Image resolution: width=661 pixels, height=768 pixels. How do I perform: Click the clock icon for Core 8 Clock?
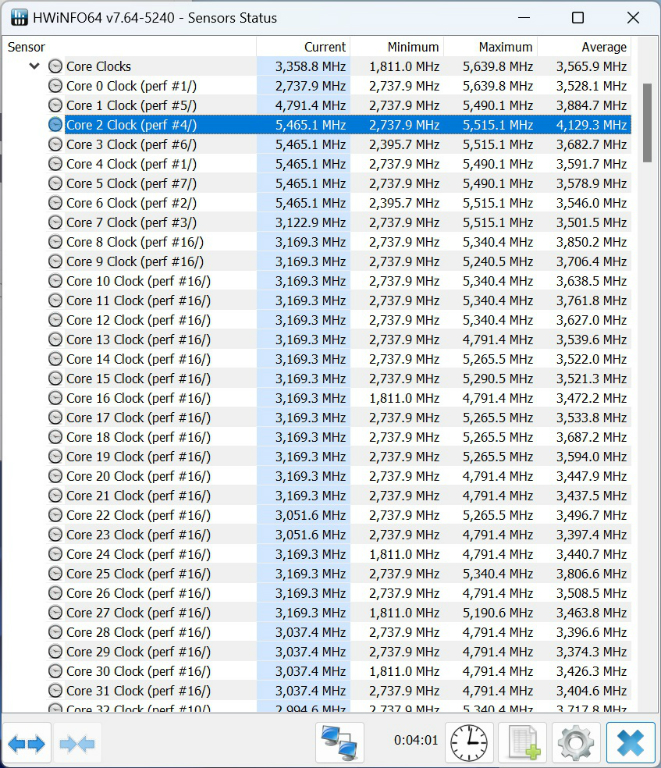coord(55,242)
